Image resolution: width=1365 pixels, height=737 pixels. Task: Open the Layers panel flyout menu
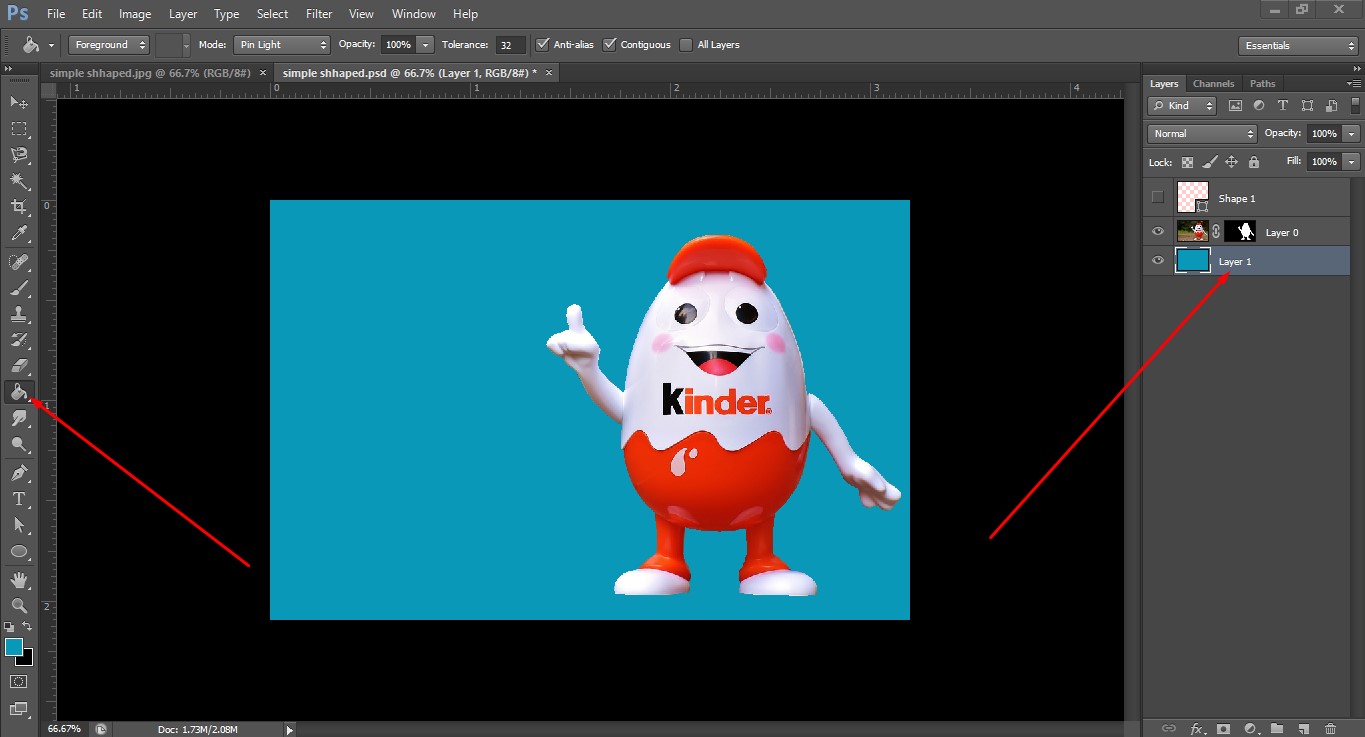pos(1354,84)
